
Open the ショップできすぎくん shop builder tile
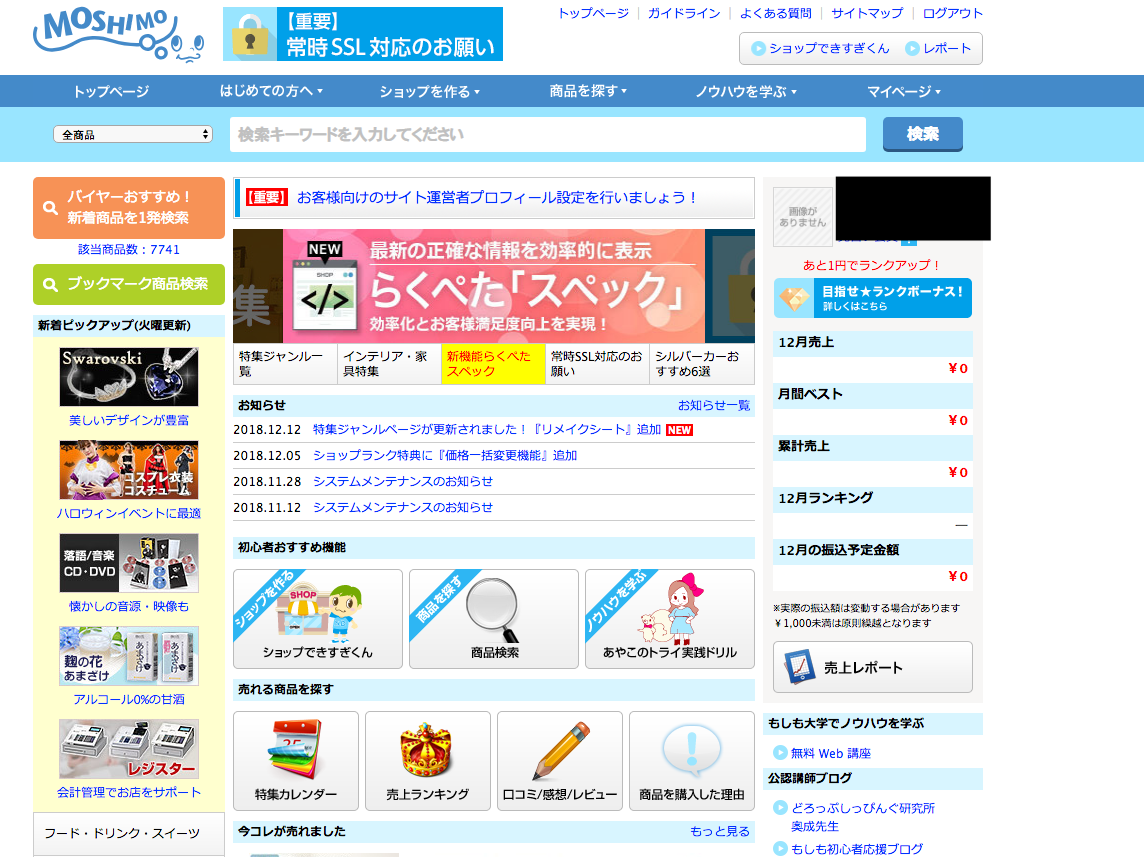click(317, 618)
